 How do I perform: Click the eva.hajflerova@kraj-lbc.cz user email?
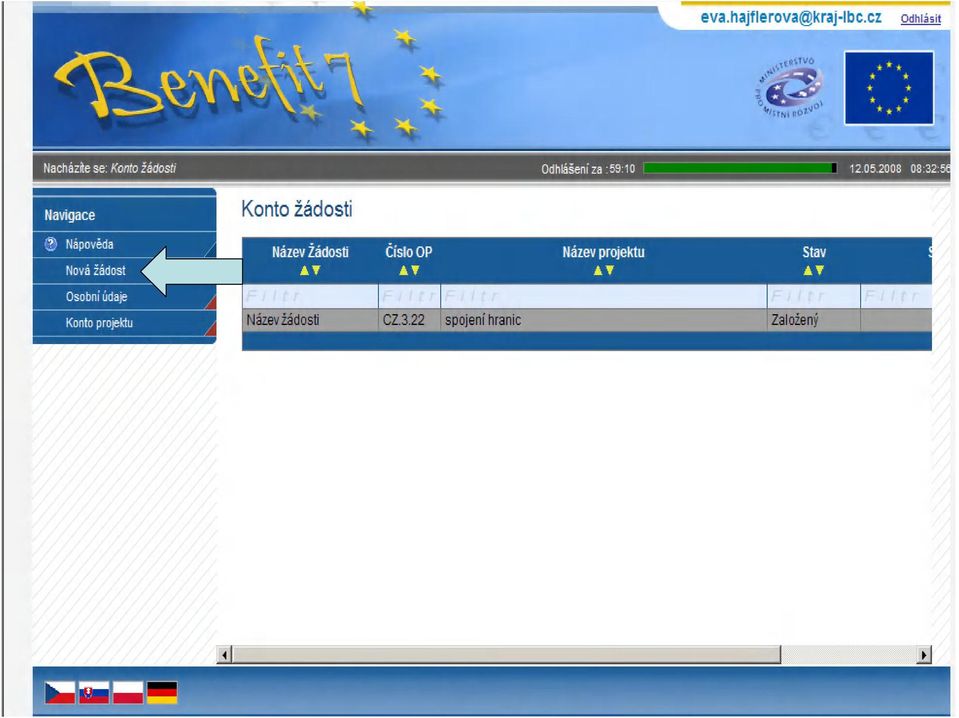coord(791,18)
